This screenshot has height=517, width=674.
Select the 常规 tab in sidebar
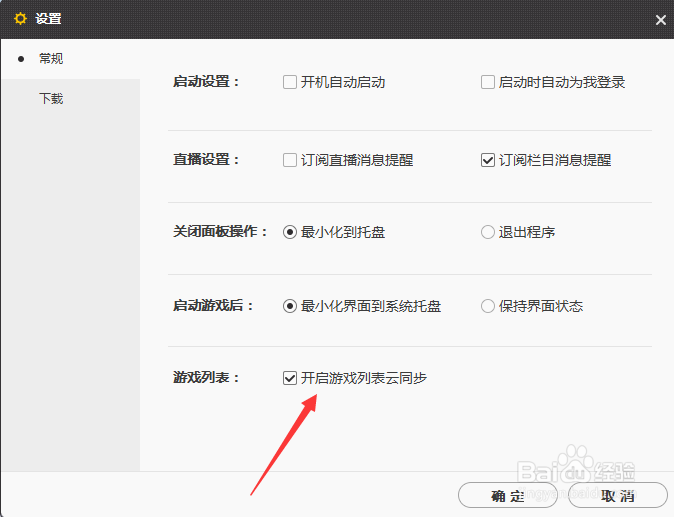(x=51, y=58)
